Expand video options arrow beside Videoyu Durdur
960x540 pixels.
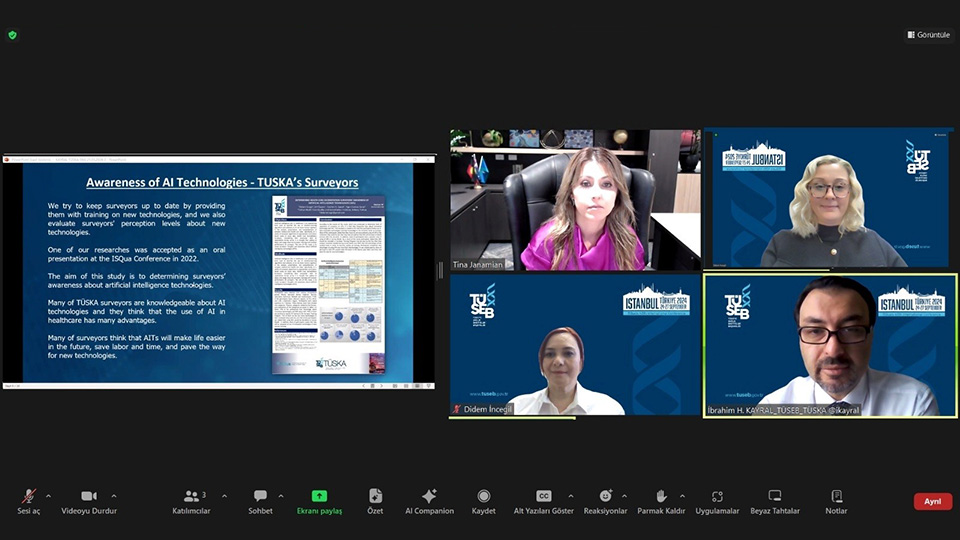point(113,496)
